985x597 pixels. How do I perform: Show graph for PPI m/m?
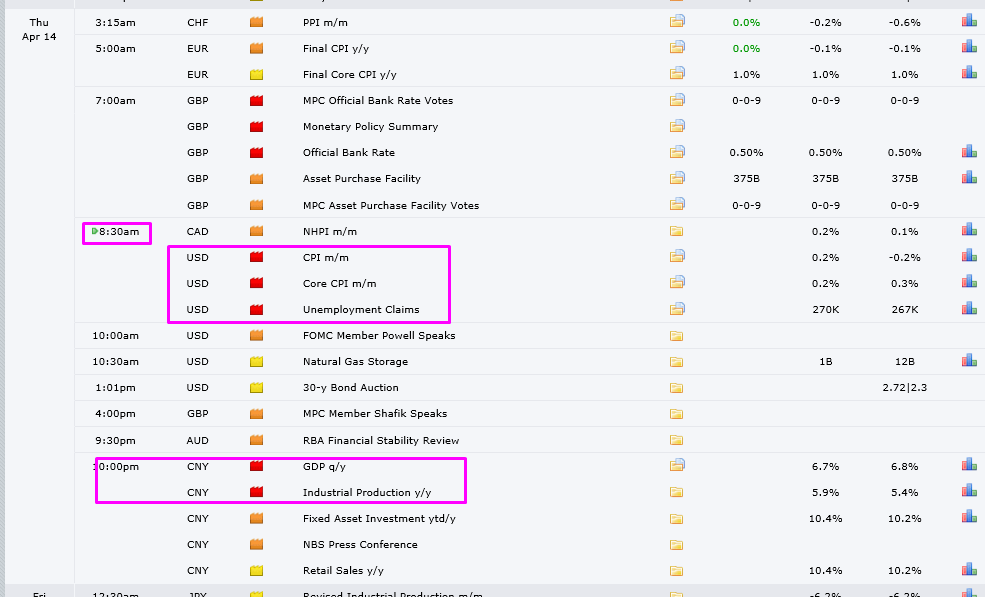969,21
